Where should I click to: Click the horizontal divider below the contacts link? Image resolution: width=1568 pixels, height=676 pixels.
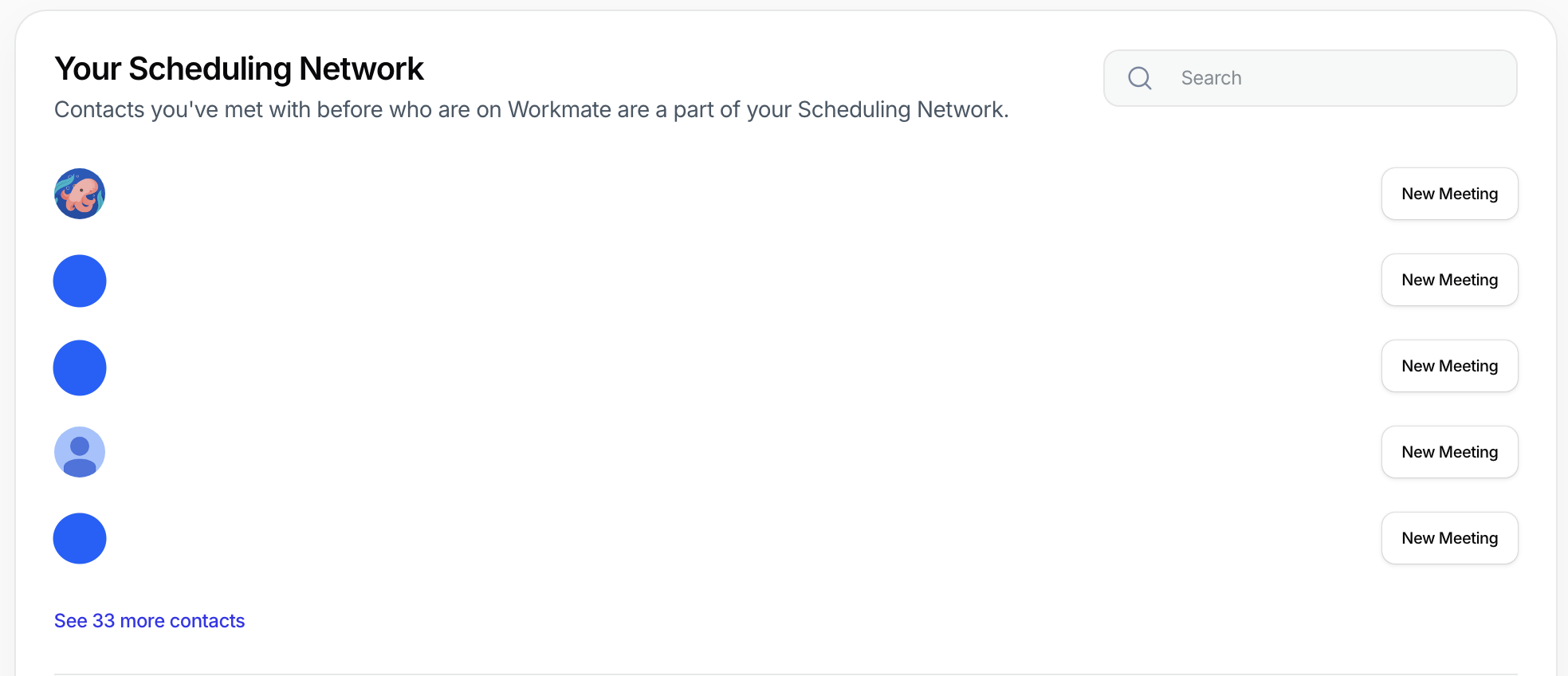[x=785, y=674]
